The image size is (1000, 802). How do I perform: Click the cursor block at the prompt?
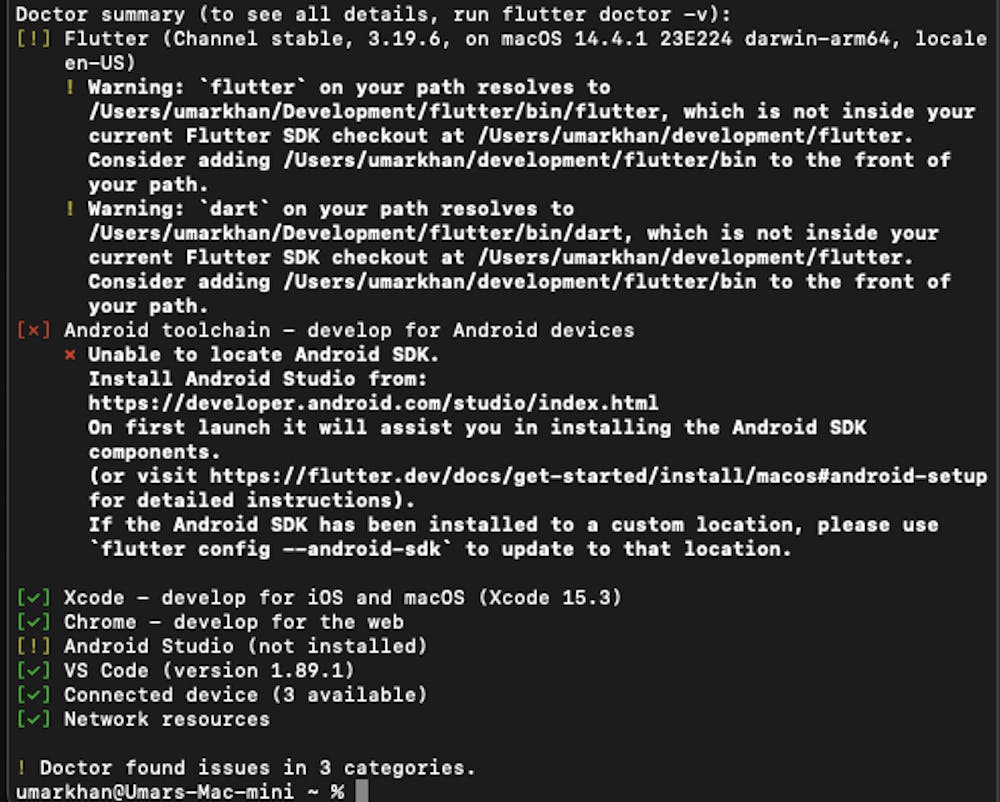click(x=362, y=792)
